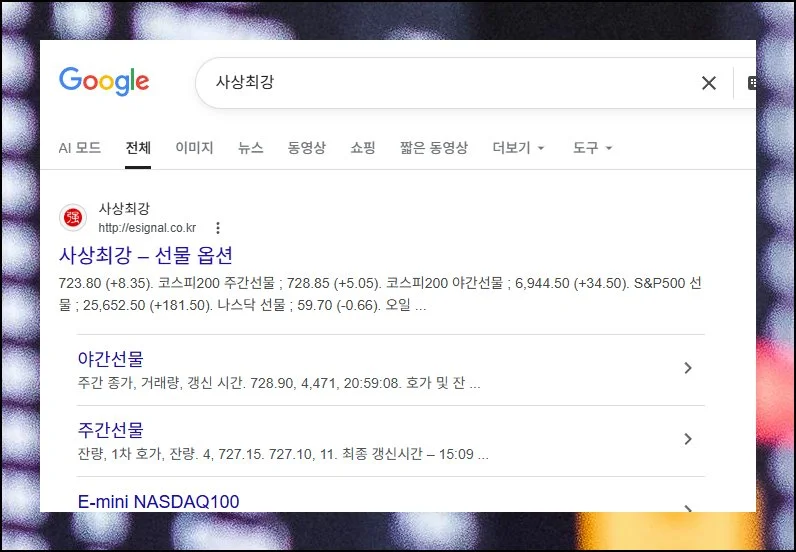Click the Google logo
Screen dimensions: 796x552
(x=104, y=82)
